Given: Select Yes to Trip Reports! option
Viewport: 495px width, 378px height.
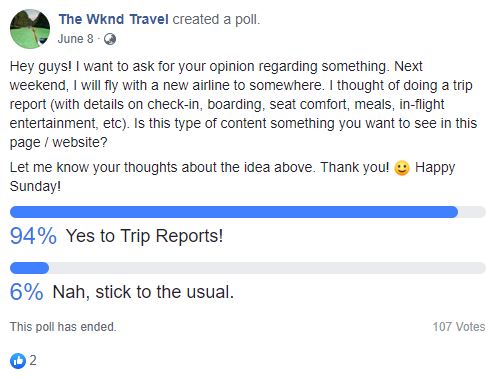Looking at the screenshot, I should click(x=144, y=236).
